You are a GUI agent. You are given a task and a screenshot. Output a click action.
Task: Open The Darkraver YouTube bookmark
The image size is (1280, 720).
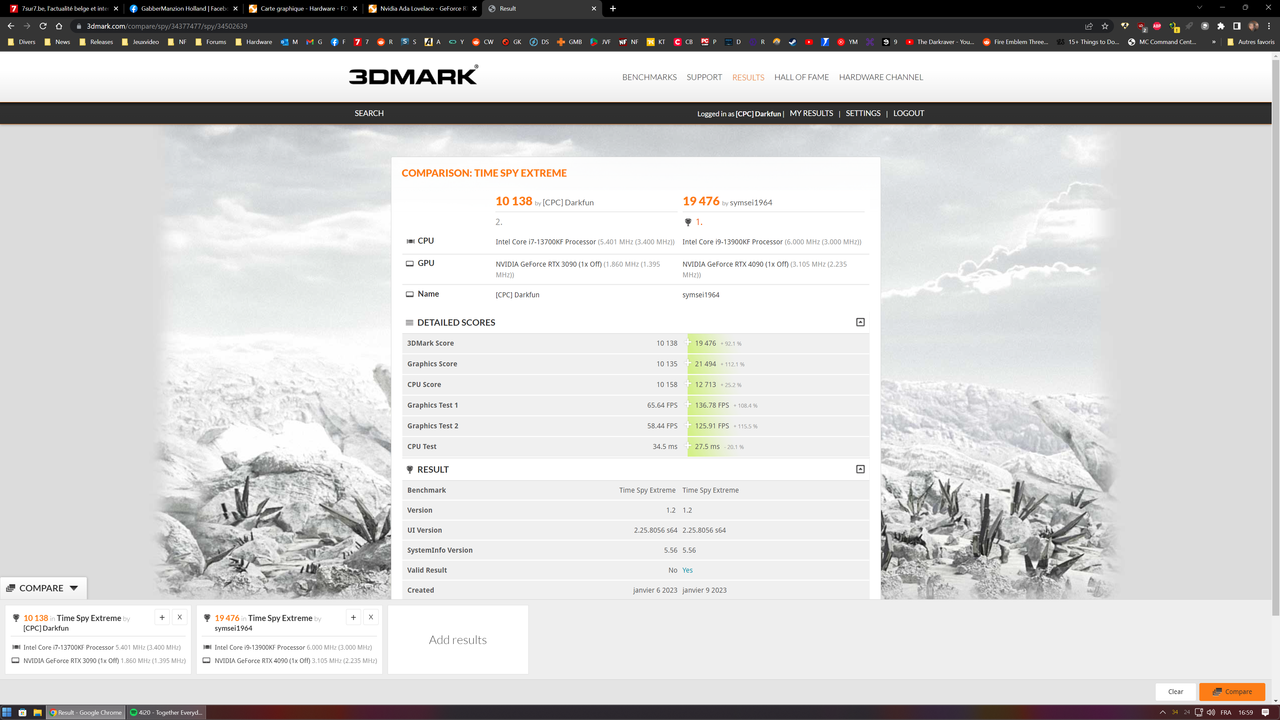939,42
